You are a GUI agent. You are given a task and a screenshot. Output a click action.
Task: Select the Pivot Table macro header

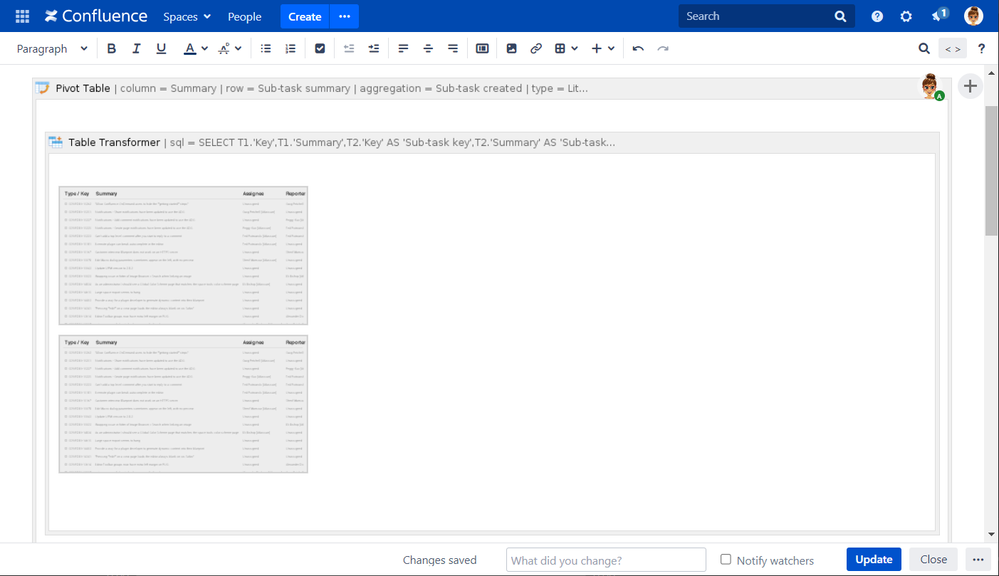[x=492, y=89]
